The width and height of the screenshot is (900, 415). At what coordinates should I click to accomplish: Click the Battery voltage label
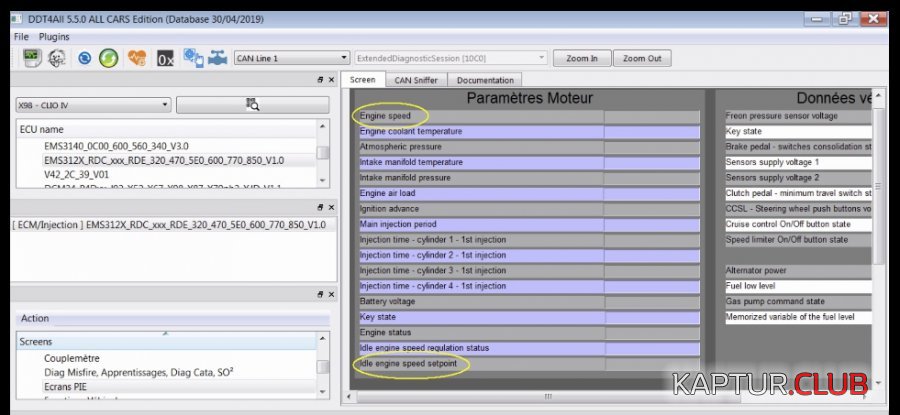pyautogui.click(x=387, y=301)
